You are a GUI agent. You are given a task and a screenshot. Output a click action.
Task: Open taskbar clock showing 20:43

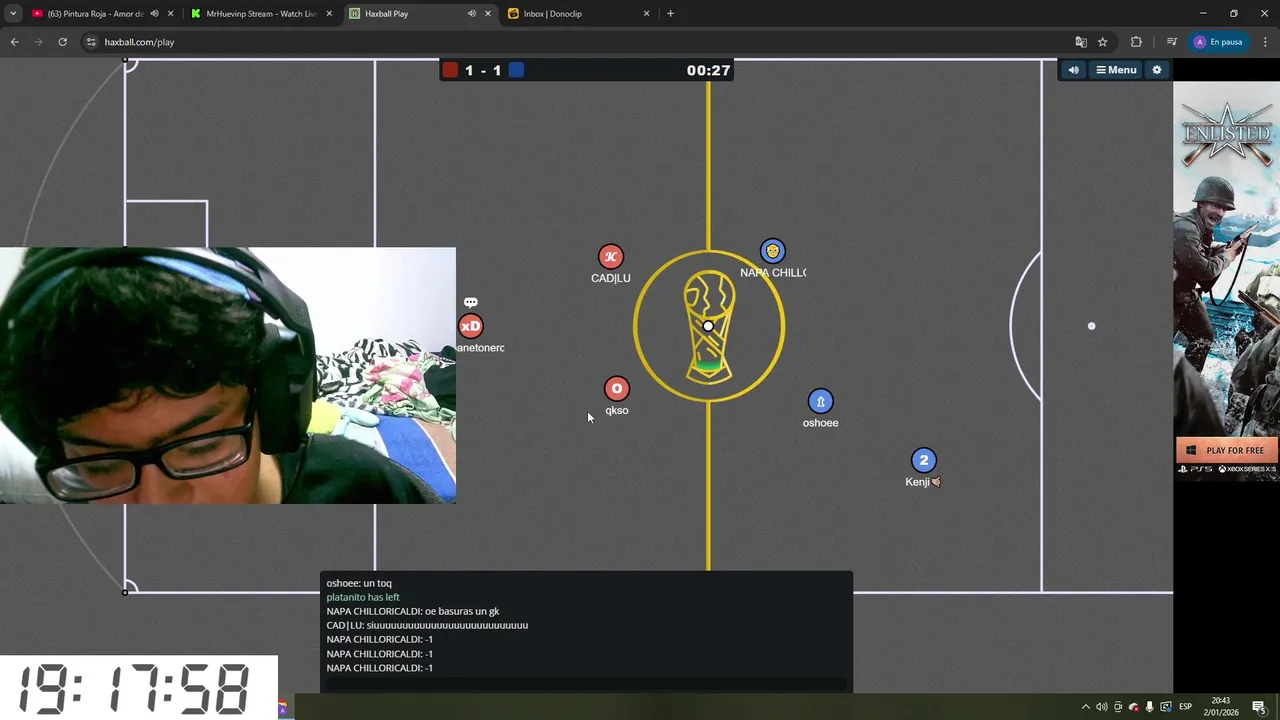[x=1221, y=707]
